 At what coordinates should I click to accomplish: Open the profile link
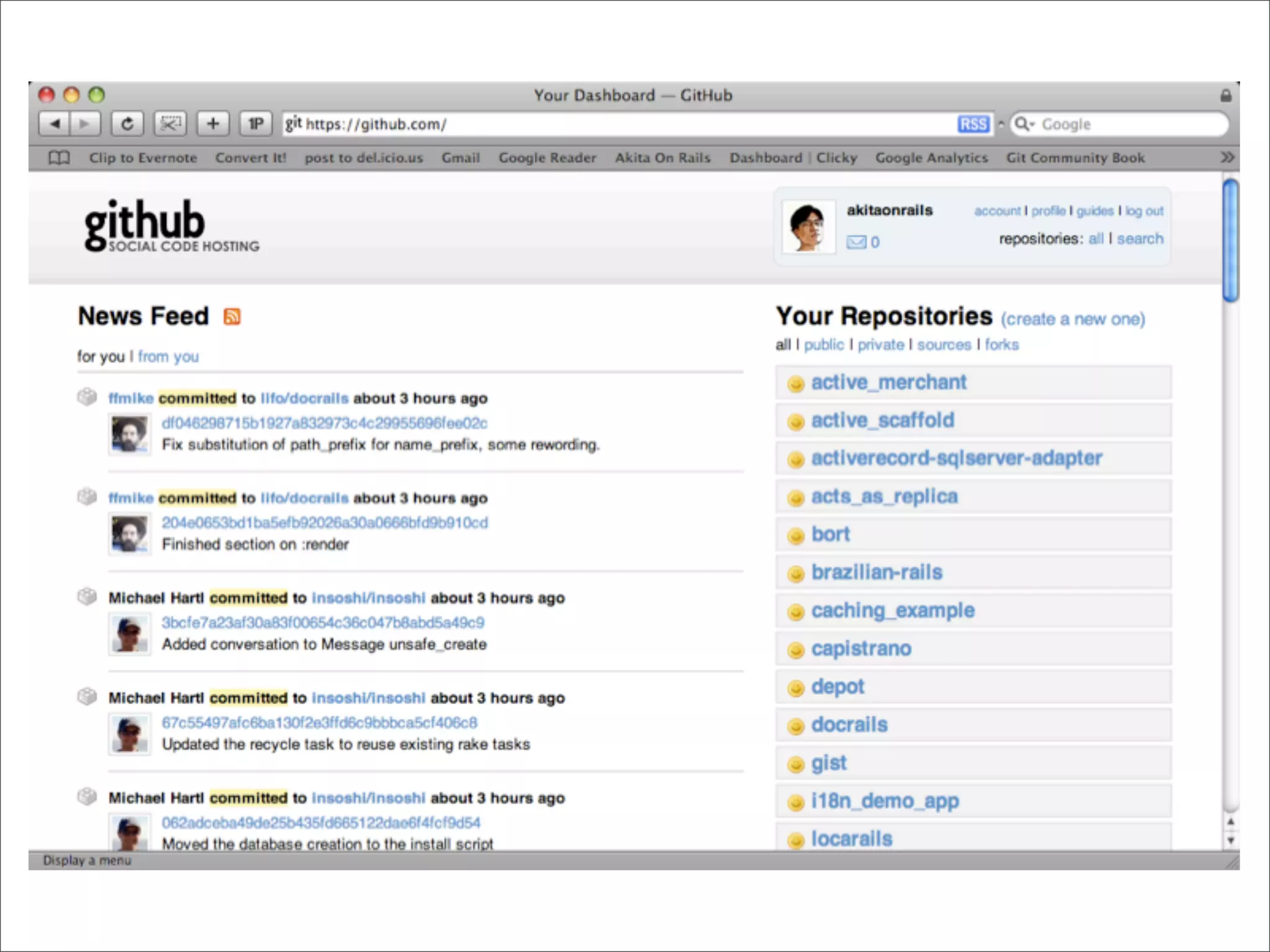point(1048,211)
